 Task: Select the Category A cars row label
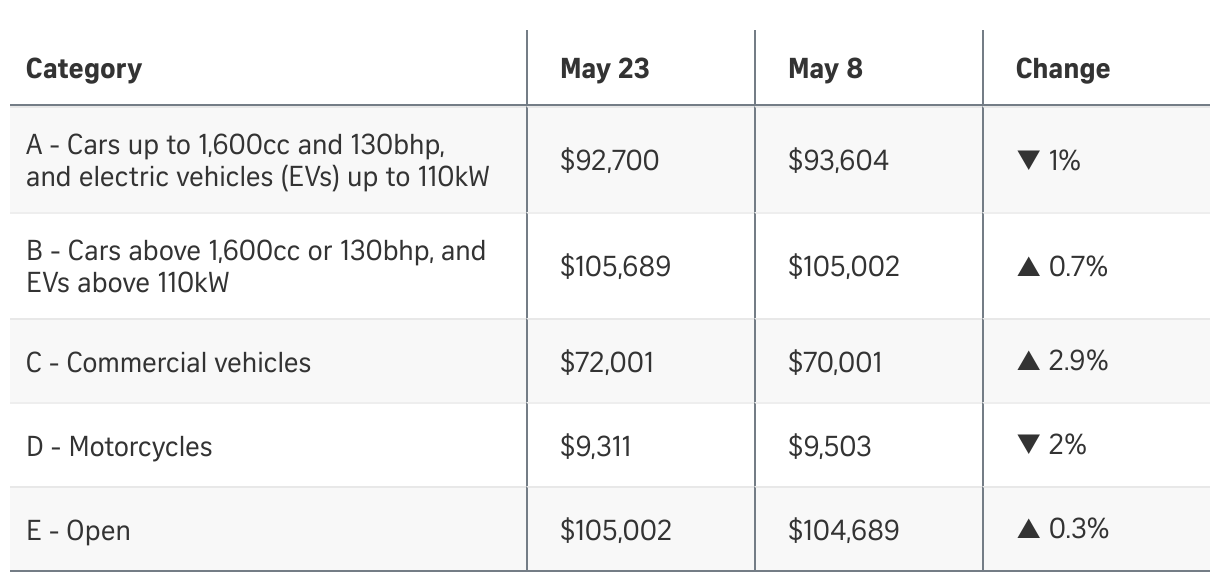pos(258,161)
